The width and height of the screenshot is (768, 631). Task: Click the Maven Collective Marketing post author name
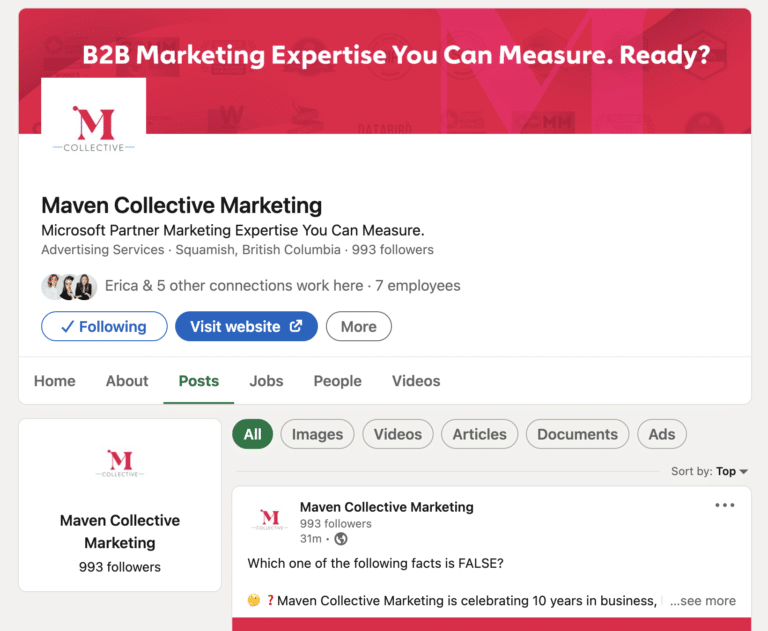[x=386, y=507]
